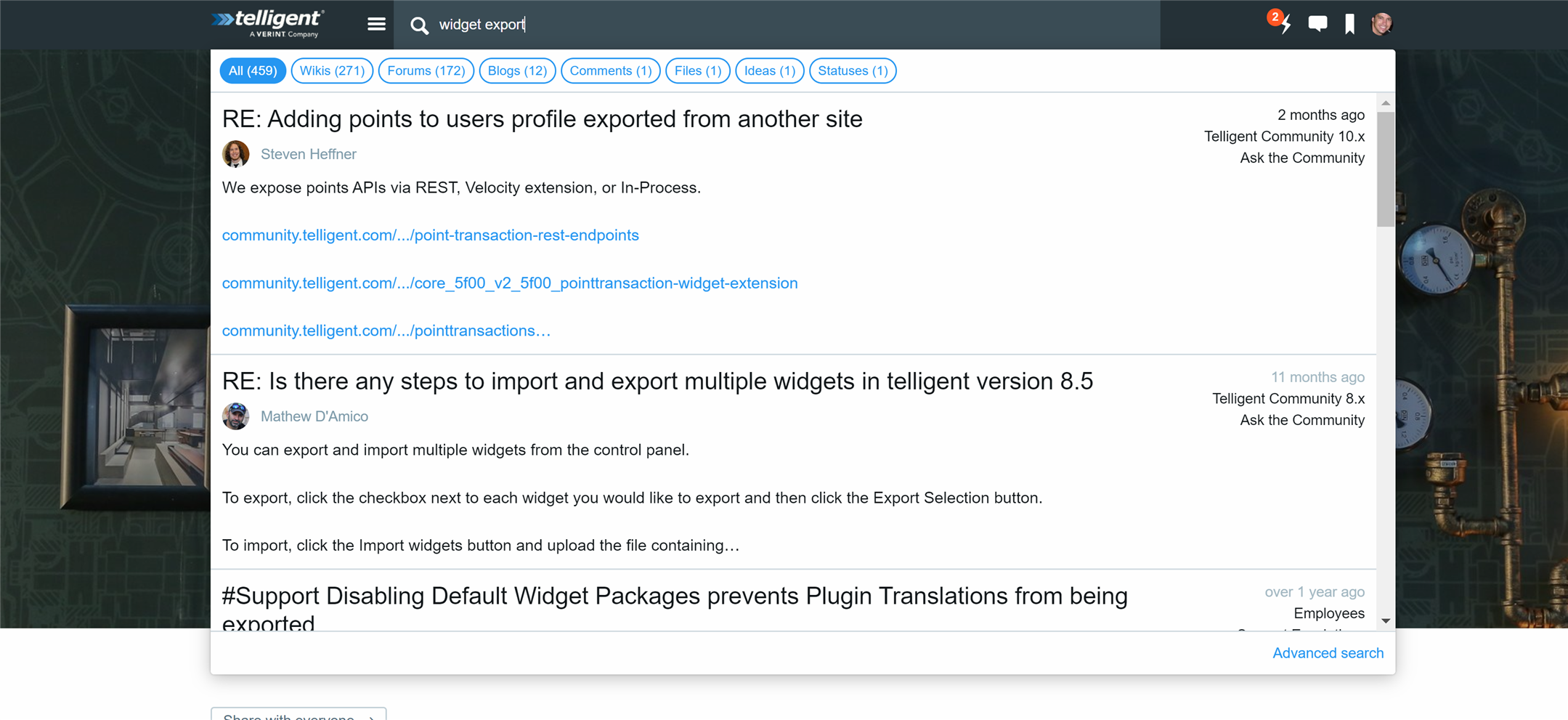1568x720 pixels.
Task: Filter results by Forums (172)
Action: 426,70
